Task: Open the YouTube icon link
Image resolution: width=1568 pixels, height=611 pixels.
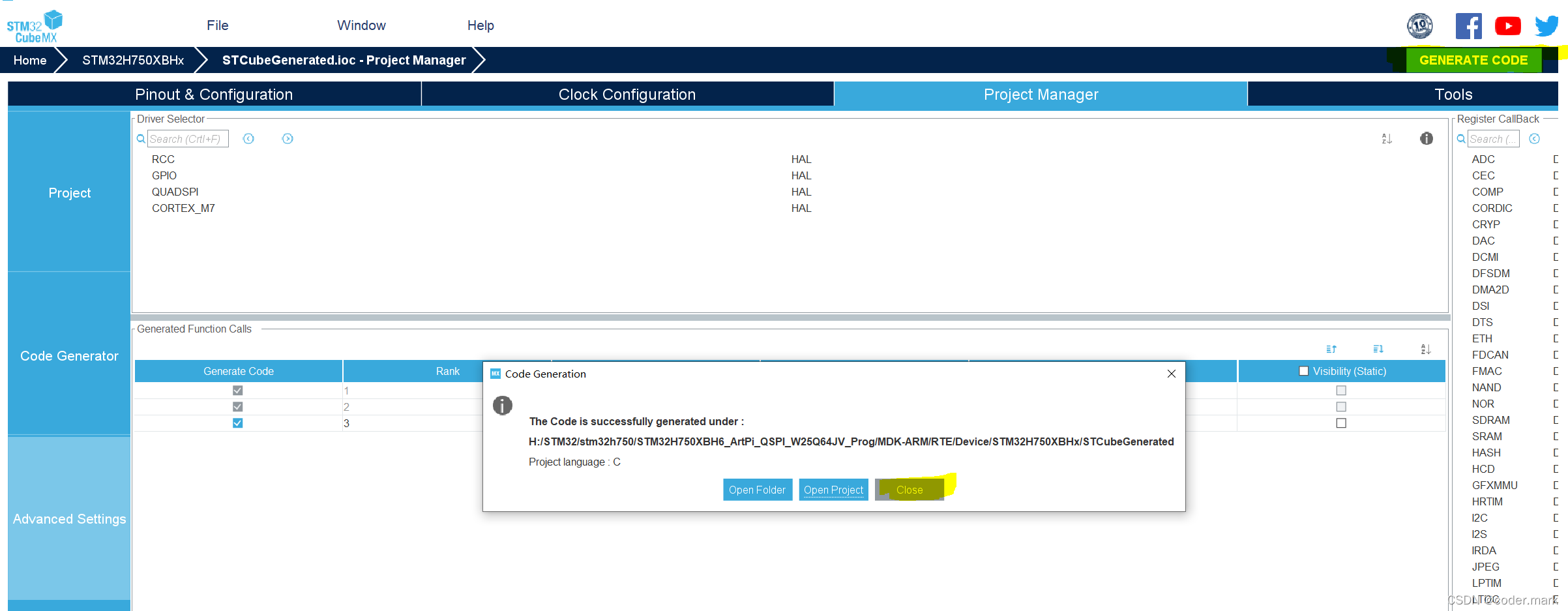Action: point(1507,26)
